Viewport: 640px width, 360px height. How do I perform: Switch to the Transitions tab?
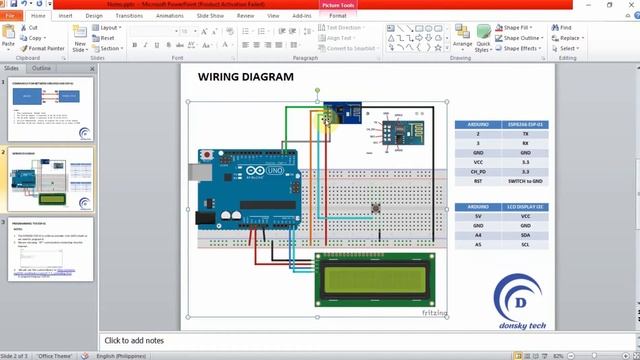click(129, 16)
